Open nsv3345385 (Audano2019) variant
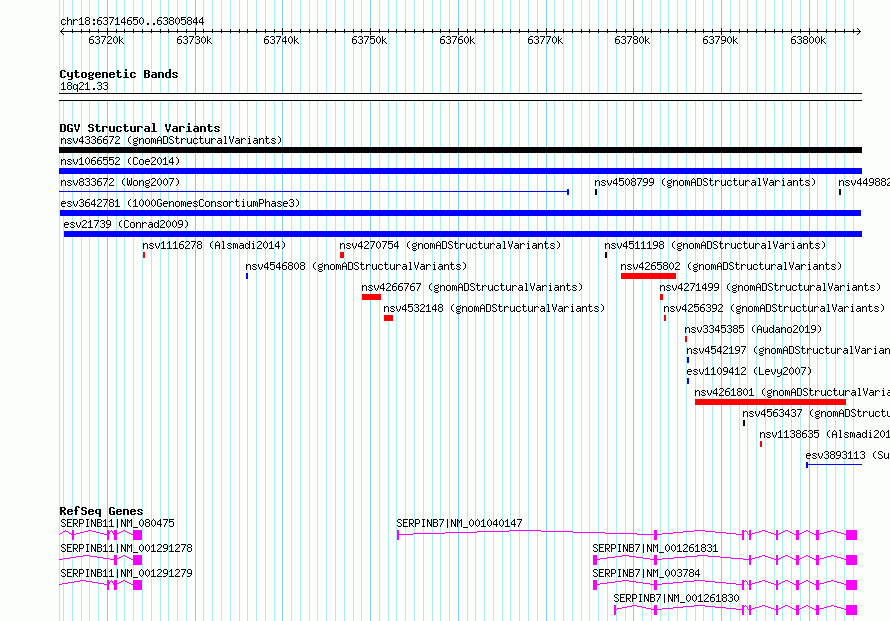The height and width of the screenshot is (621, 890). point(753,329)
